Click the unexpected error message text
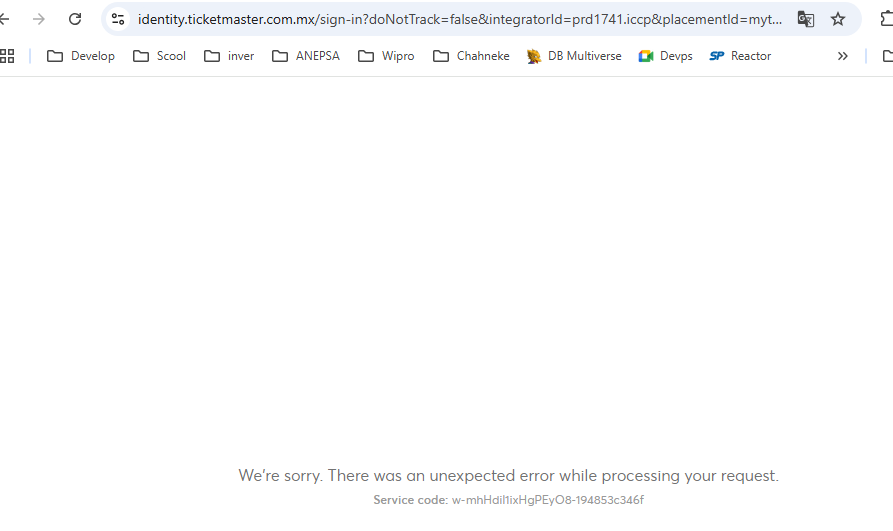This screenshot has width=893, height=531. point(508,475)
